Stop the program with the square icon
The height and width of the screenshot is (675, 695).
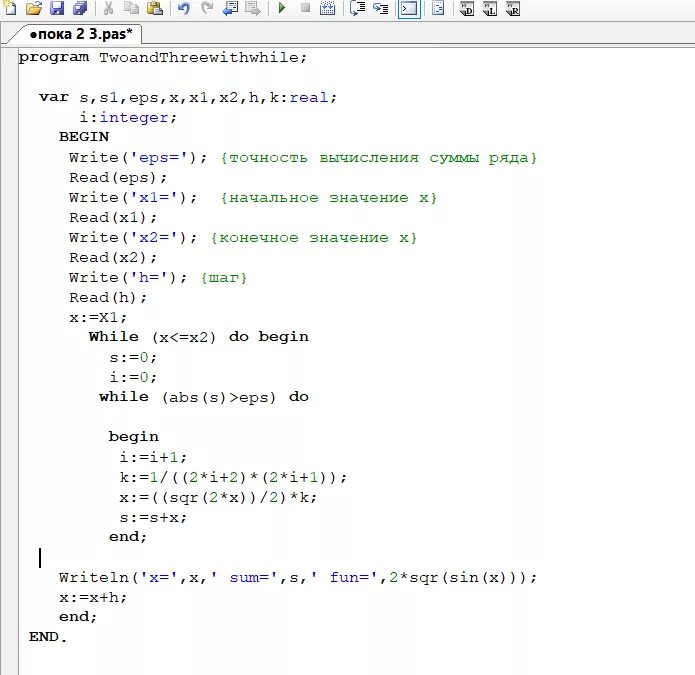pos(305,8)
